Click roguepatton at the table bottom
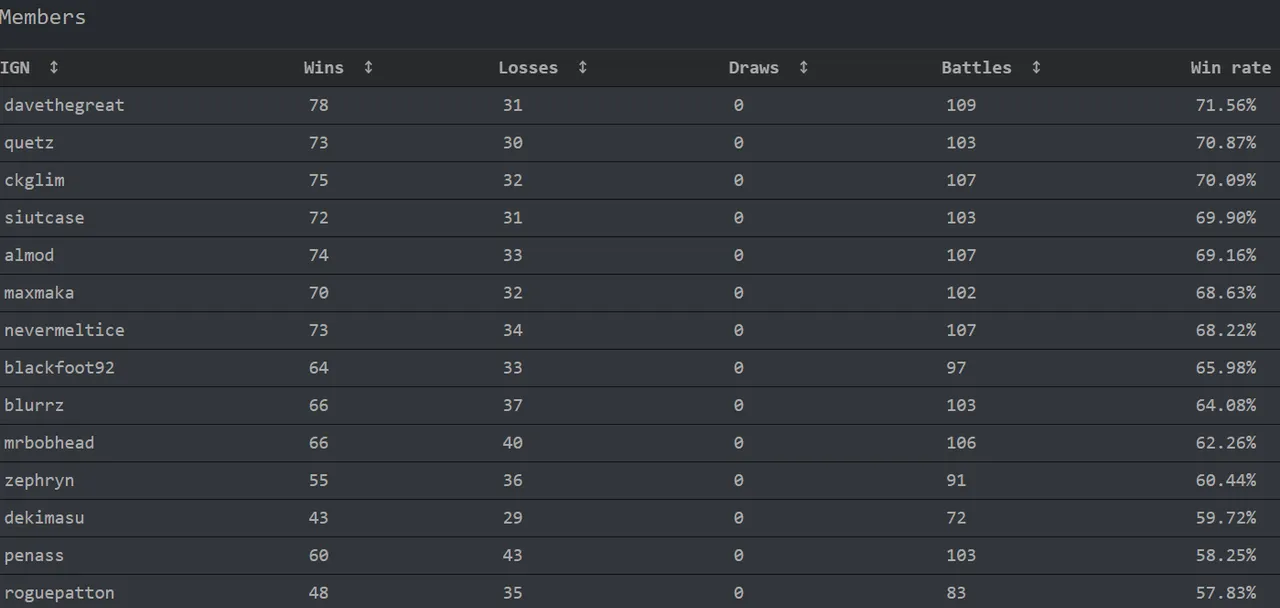This screenshot has width=1280, height=608. [x=59, y=593]
